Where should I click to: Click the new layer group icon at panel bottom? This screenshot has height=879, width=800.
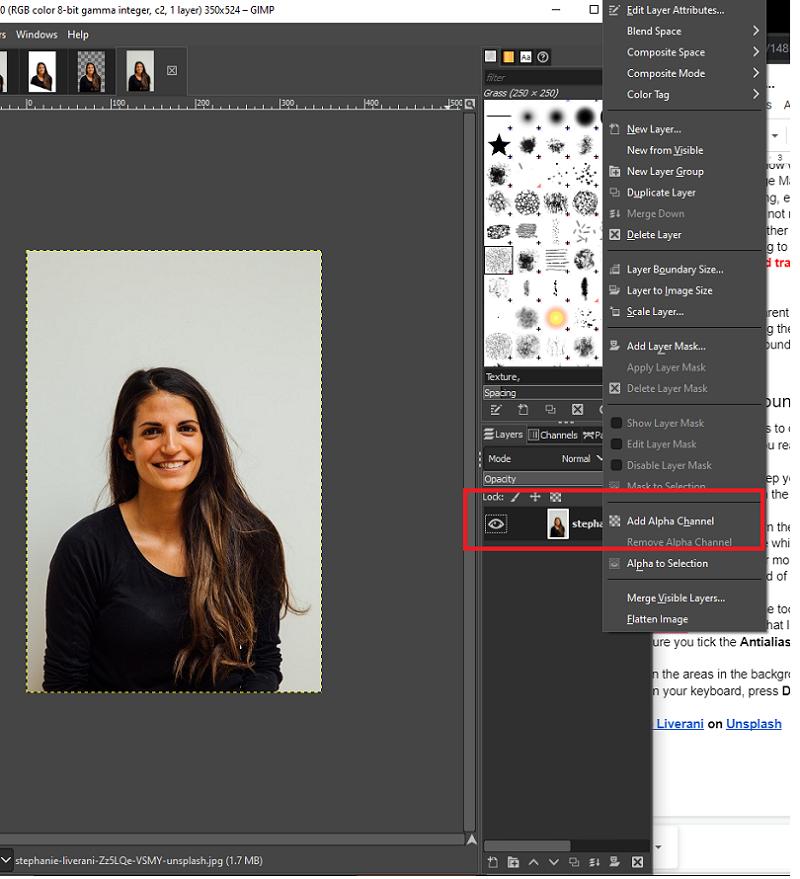[x=513, y=862]
